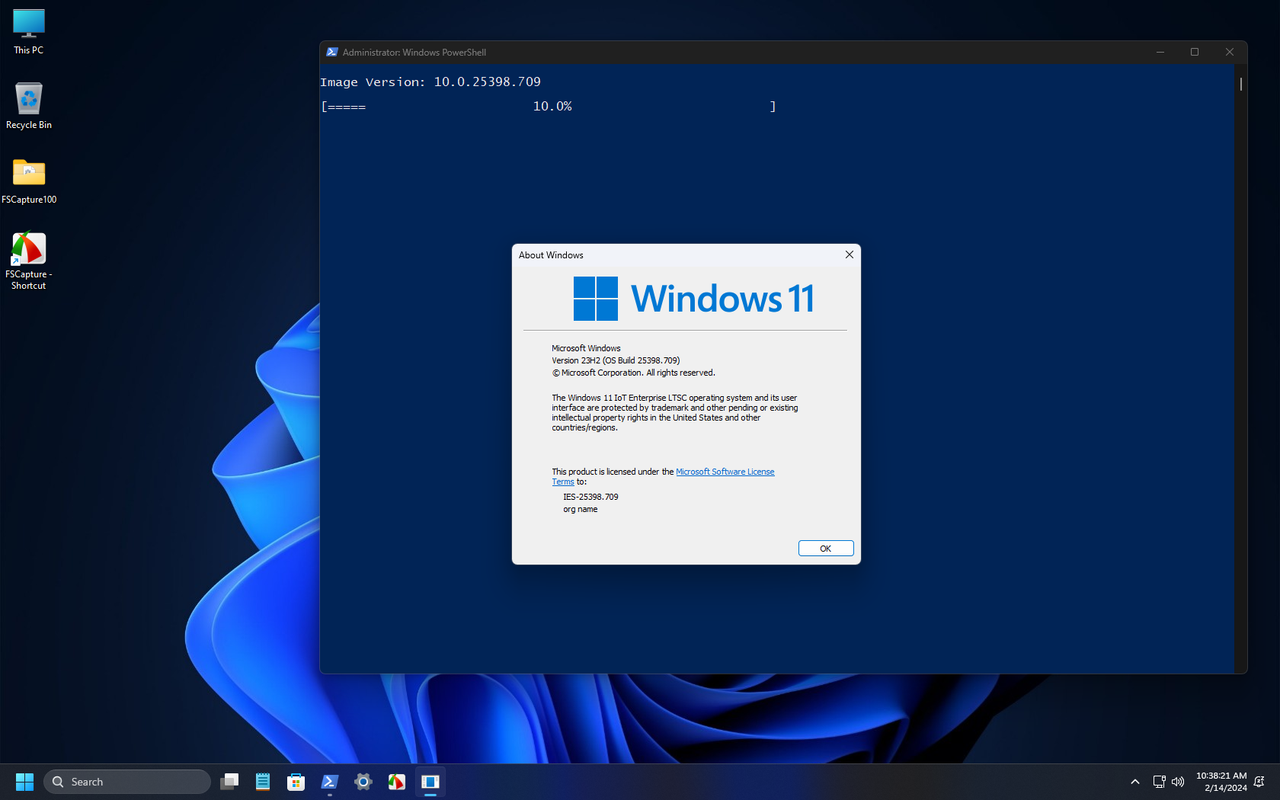Show hidden system tray icons
This screenshot has width=1280, height=800.
coord(1135,781)
